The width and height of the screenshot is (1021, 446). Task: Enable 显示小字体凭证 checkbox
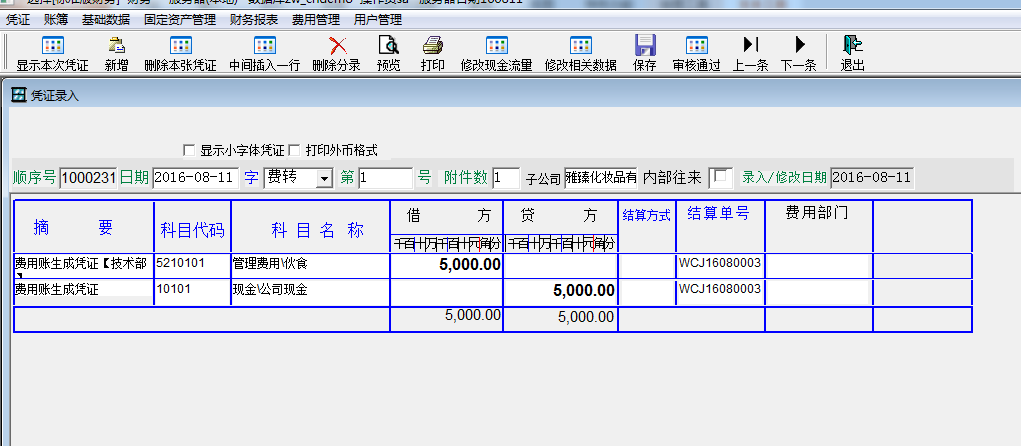point(189,150)
